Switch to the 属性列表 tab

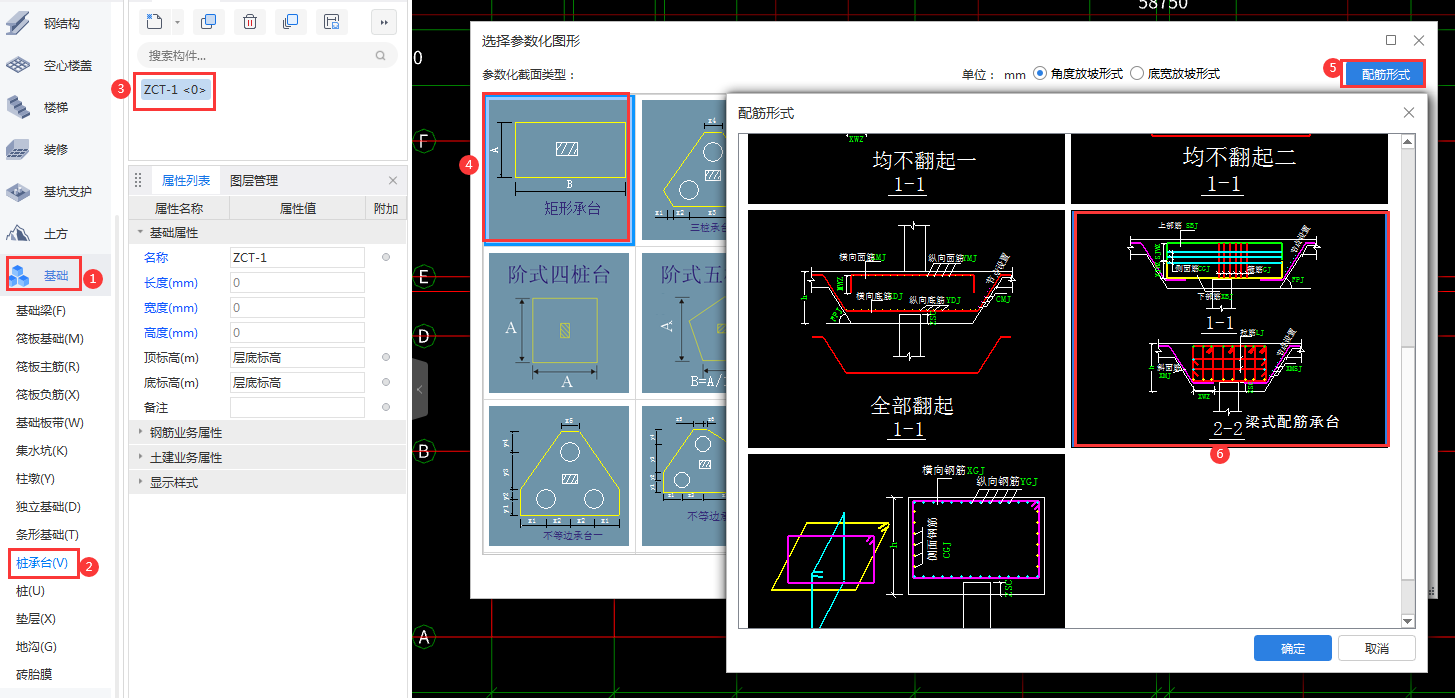pos(186,181)
